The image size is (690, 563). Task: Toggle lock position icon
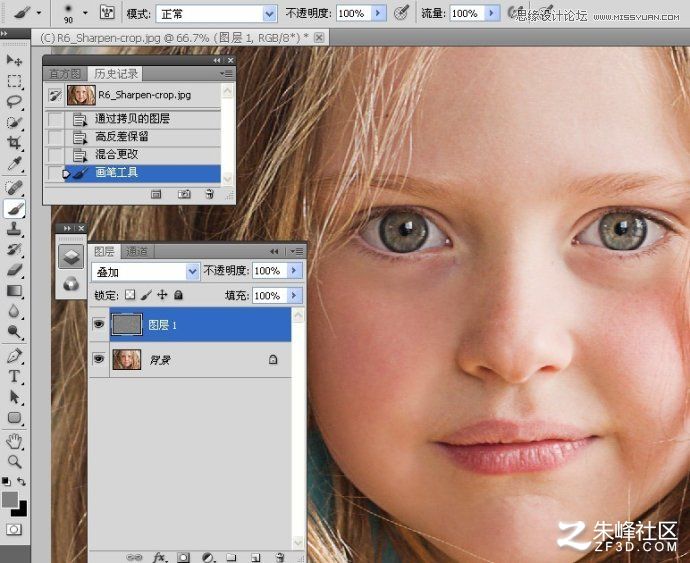(162, 294)
